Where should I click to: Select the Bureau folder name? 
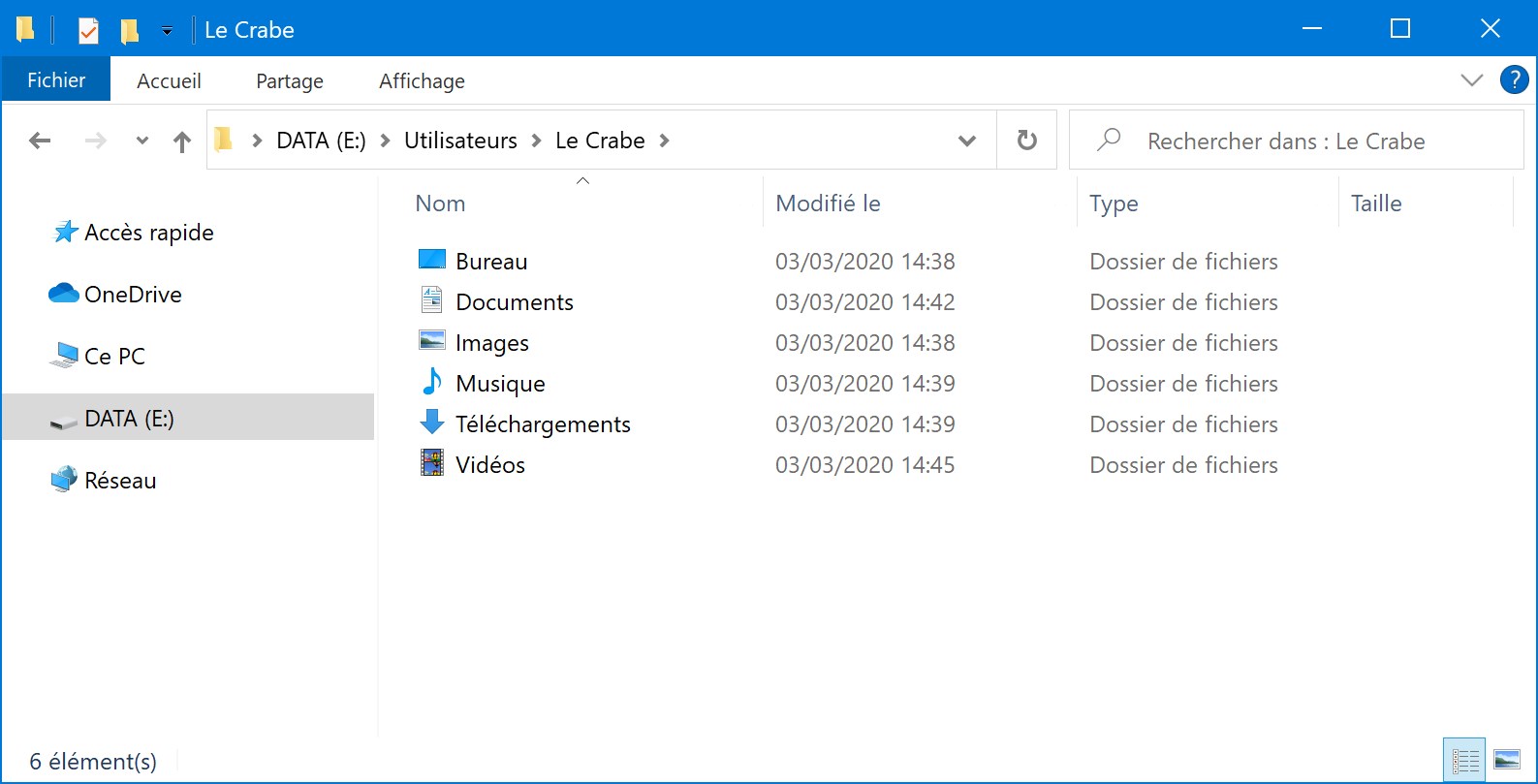pyautogui.click(x=491, y=262)
